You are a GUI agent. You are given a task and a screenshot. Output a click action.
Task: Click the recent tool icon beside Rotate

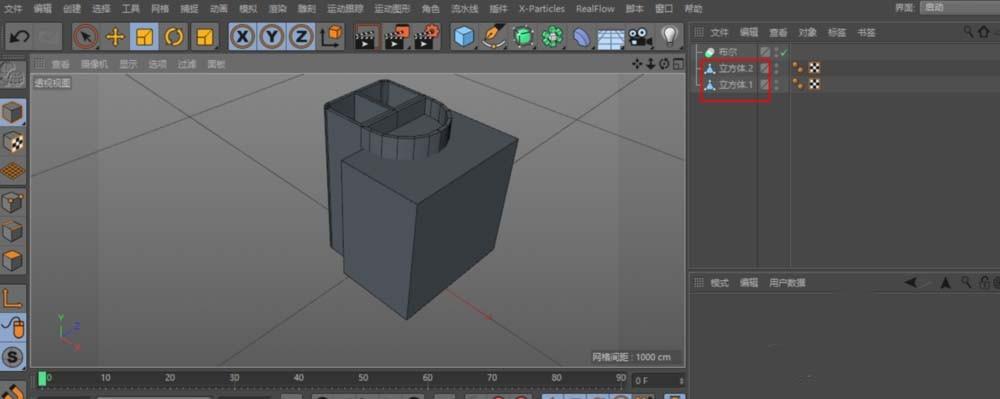point(204,36)
